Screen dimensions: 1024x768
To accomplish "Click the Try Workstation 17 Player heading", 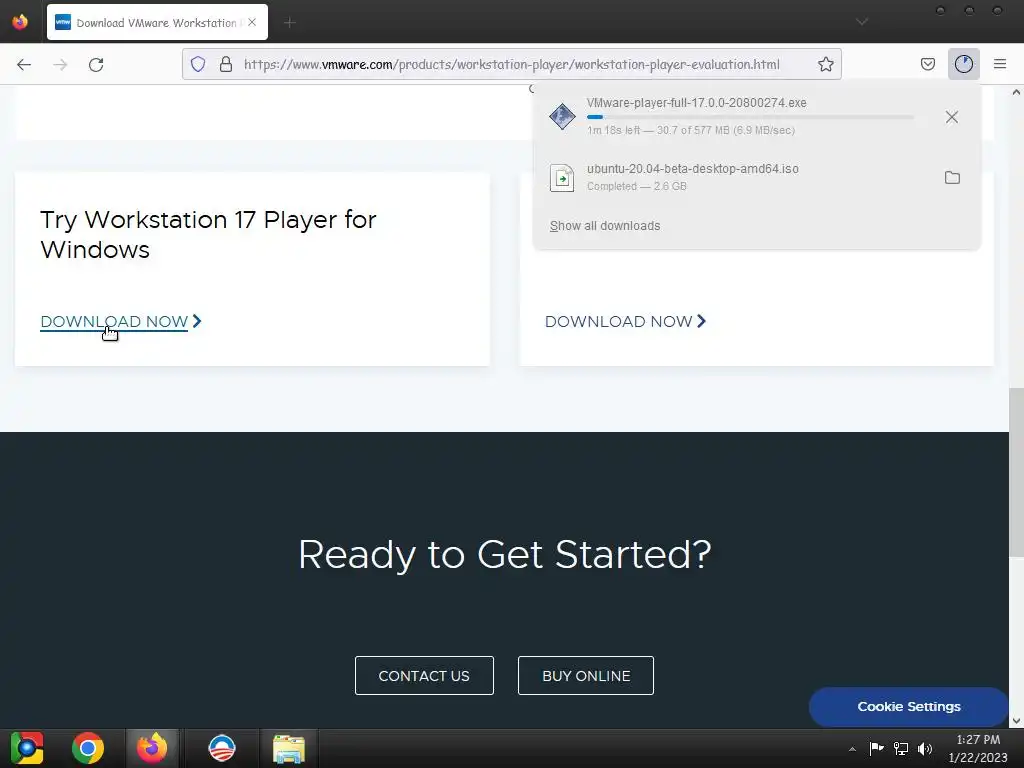I will [x=208, y=234].
